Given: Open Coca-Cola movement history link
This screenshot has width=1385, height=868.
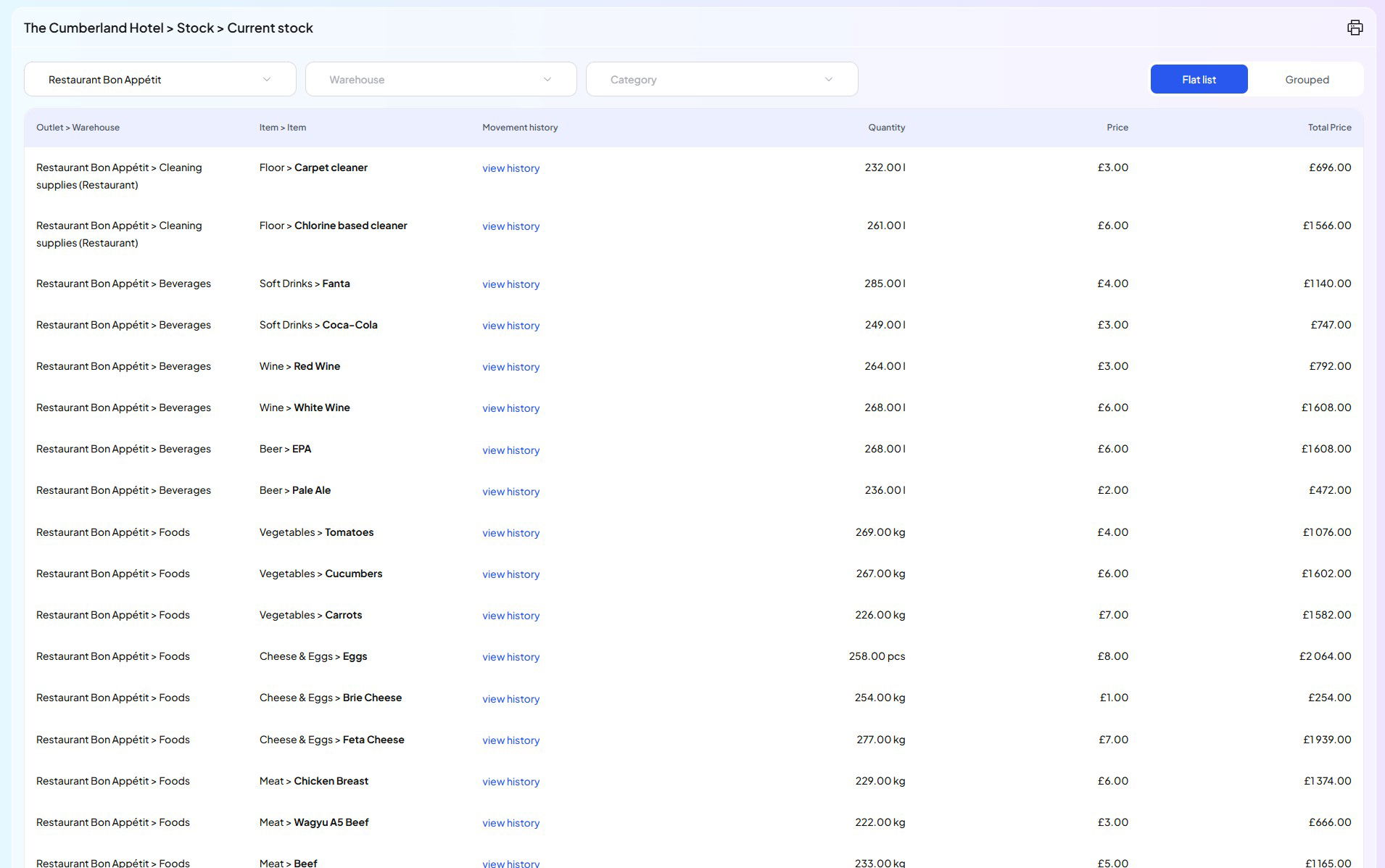Looking at the screenshot, I should tap(510, 326).
